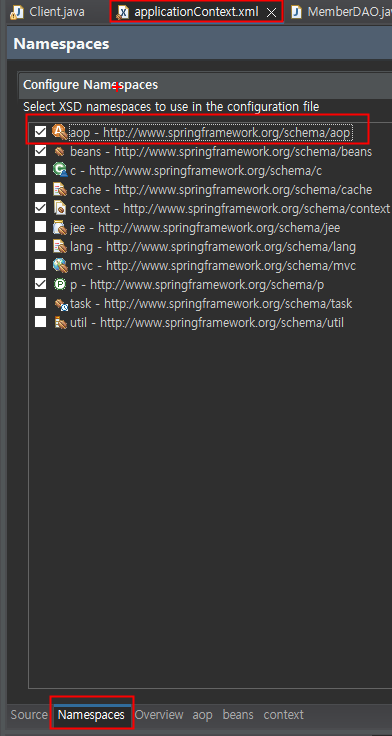Uncheck the aop namespace checkbox
The width and height of the screenshot is (392, 736).
point(41,132)
